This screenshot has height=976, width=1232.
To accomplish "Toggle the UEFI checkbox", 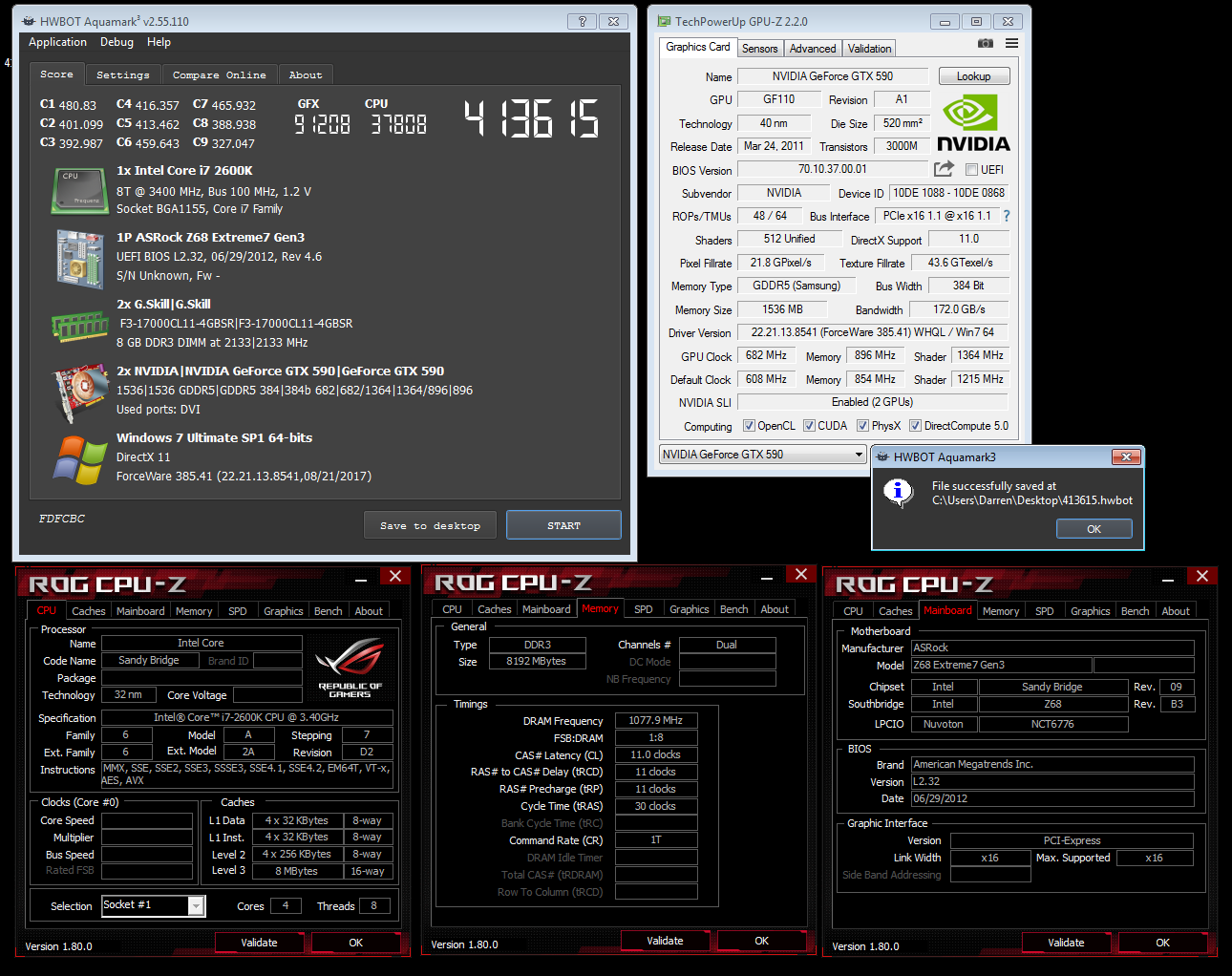I will tap(971, 170).
